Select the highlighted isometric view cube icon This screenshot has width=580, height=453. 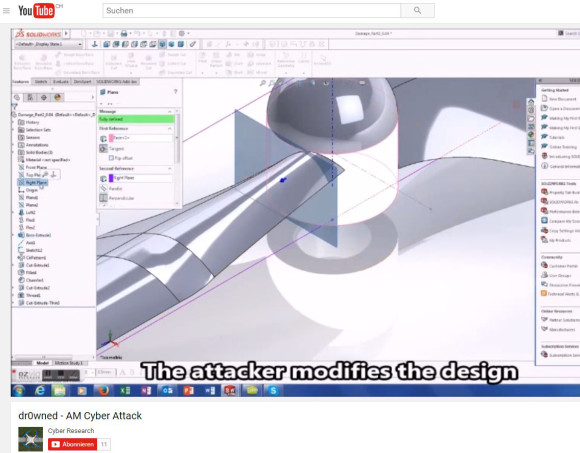[x=162, y=44]
